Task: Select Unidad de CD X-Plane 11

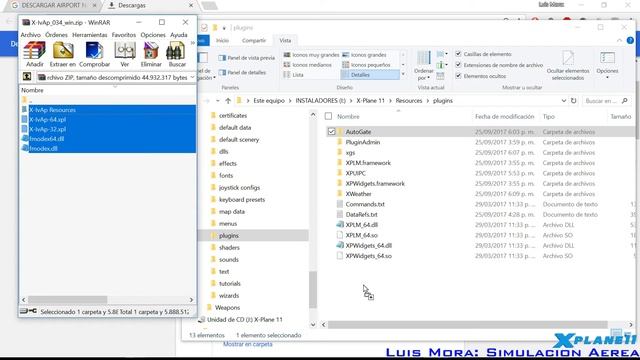Action: pos(244,320)
